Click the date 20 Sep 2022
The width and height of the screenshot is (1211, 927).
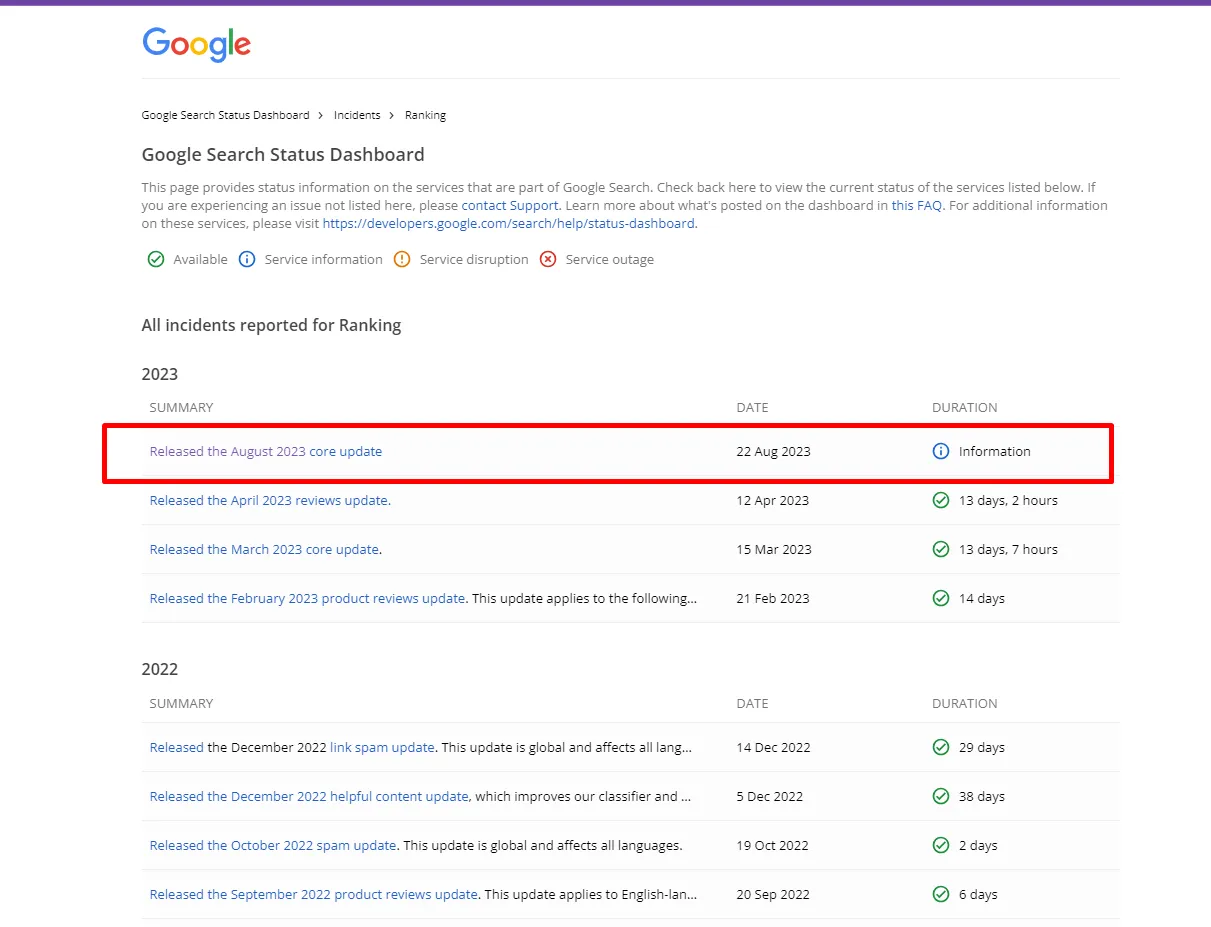click(773, 894)
